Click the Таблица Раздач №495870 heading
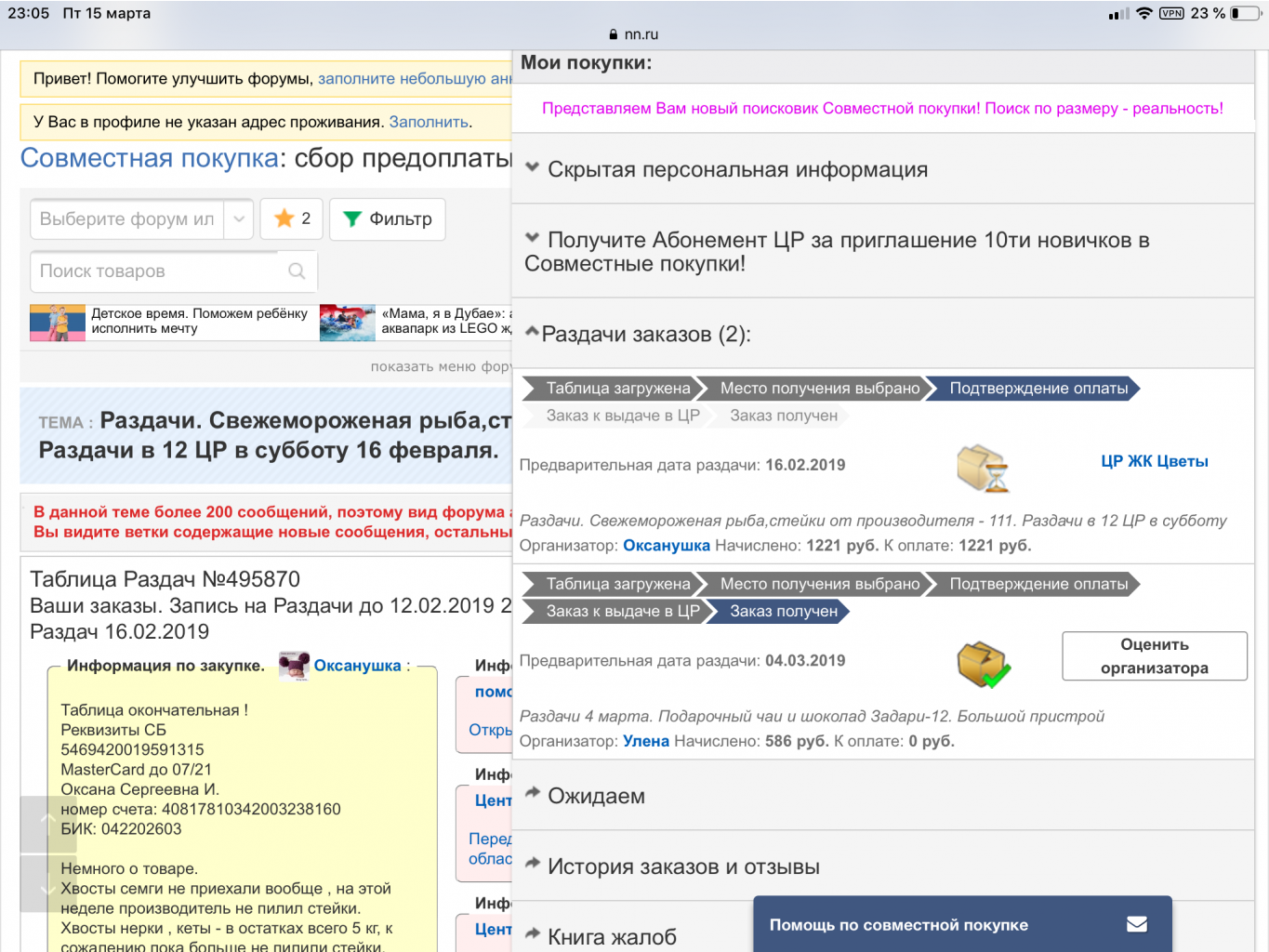Image resolution: width=1269 pixels, height=952 pixels. [165, 579]
